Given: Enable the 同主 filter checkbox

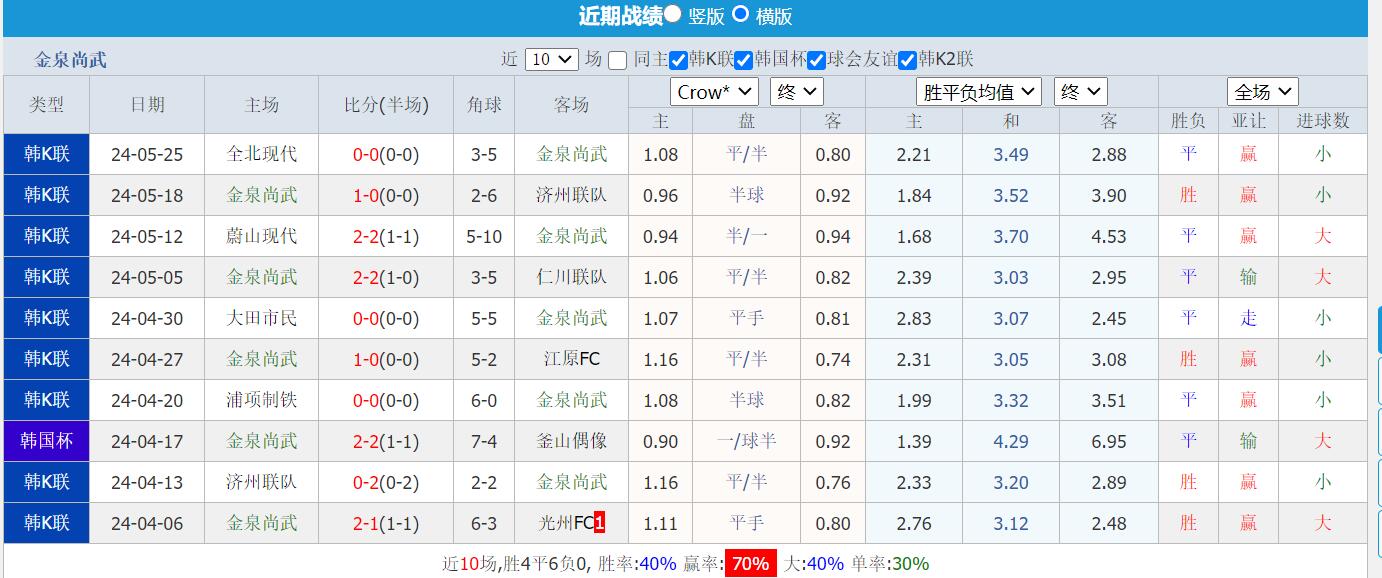Looking at the screenshot, I should click(617, 60).
